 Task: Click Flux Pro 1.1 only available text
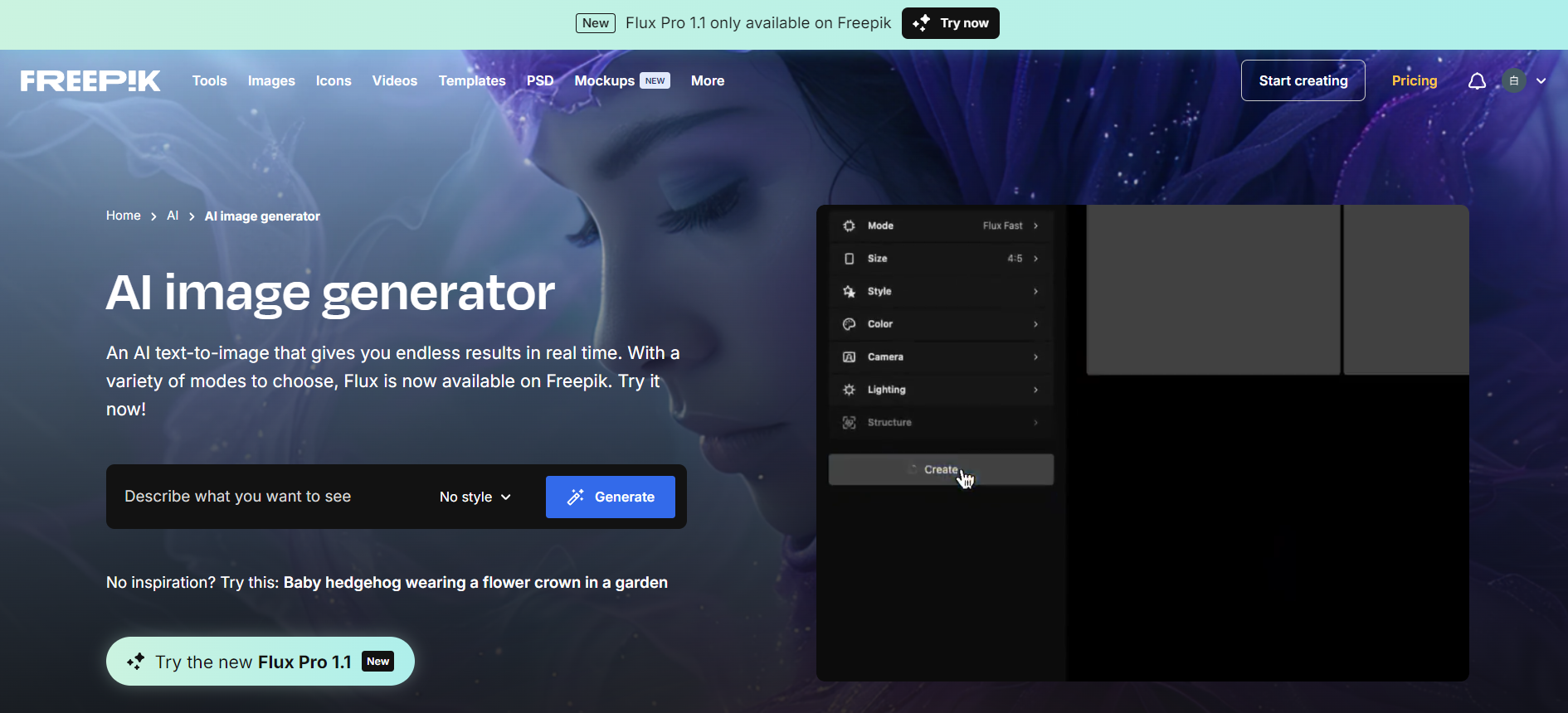[x=758, y=23]
